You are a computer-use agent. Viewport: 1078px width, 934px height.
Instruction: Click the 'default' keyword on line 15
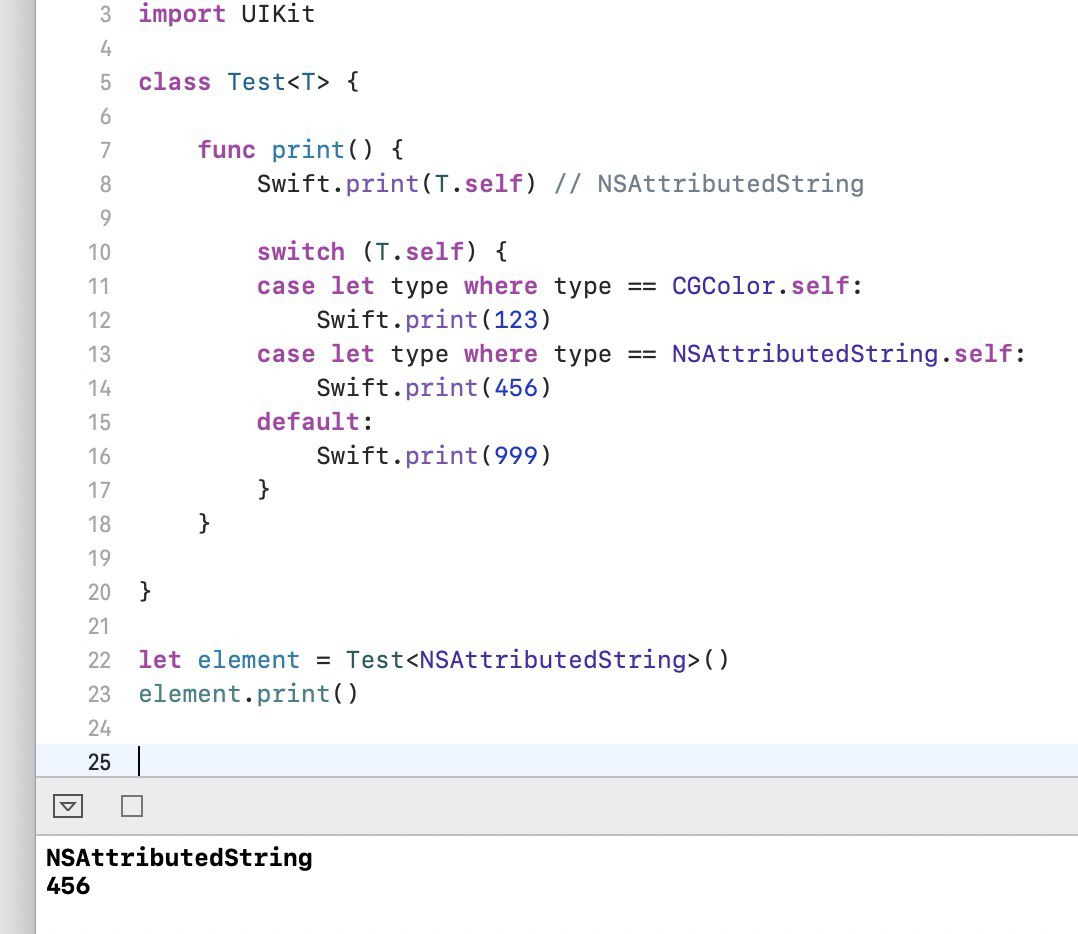[x=308, y=422]
